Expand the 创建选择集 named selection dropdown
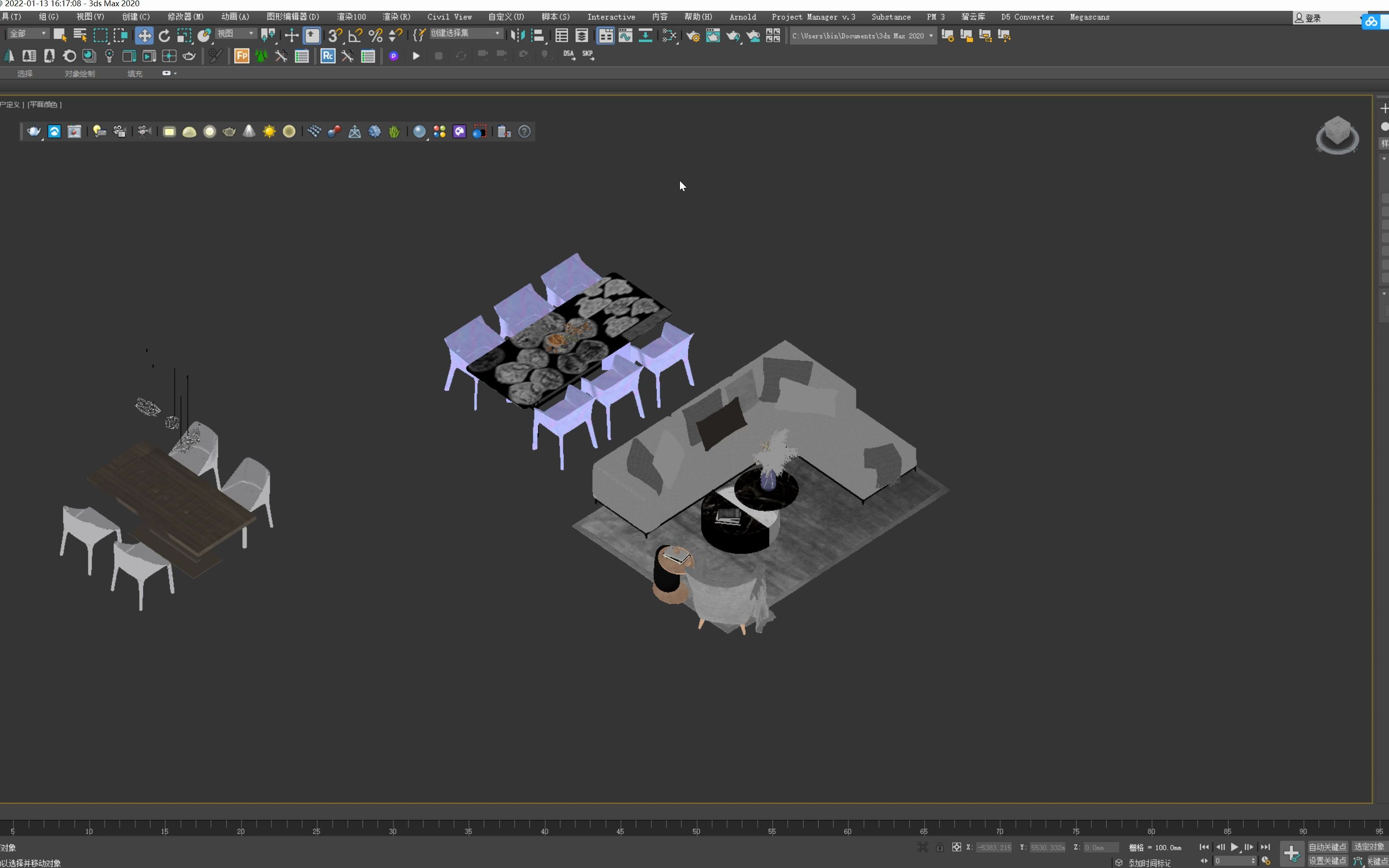1389x868 pixels. pos(497,33)
